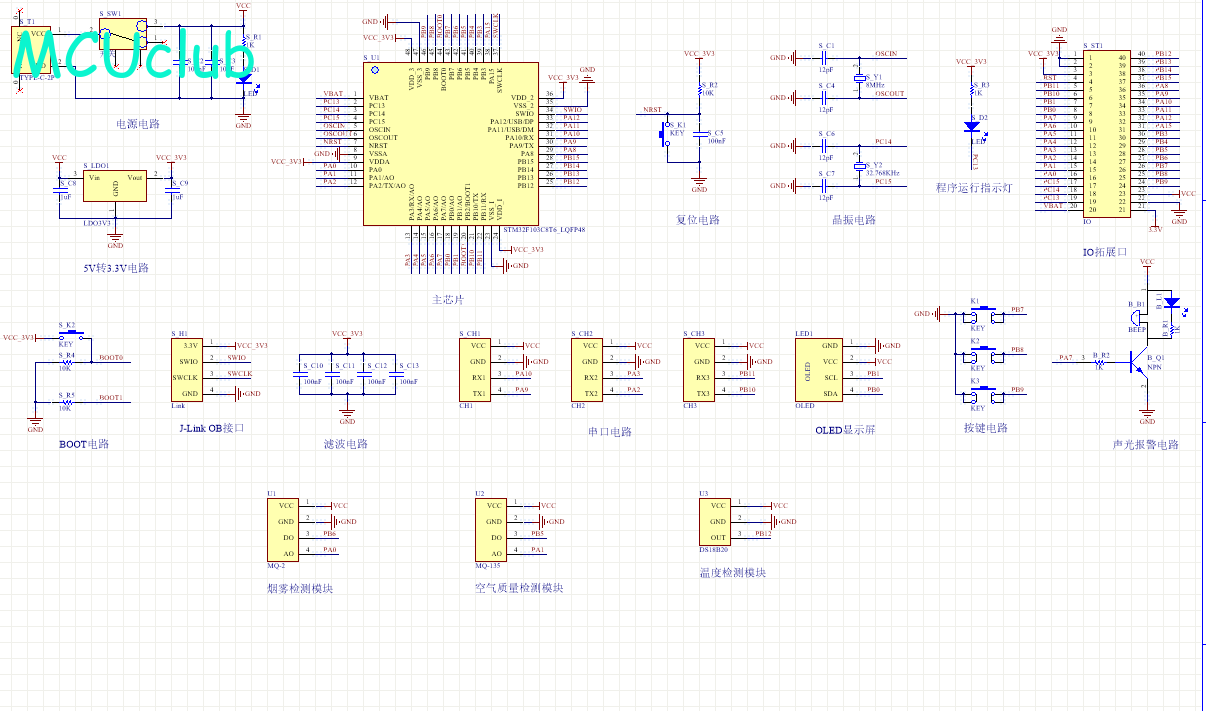Click the '5V转3.3V电路' section label
This screenshot has height=711, width=1206.
click(116, 268)
